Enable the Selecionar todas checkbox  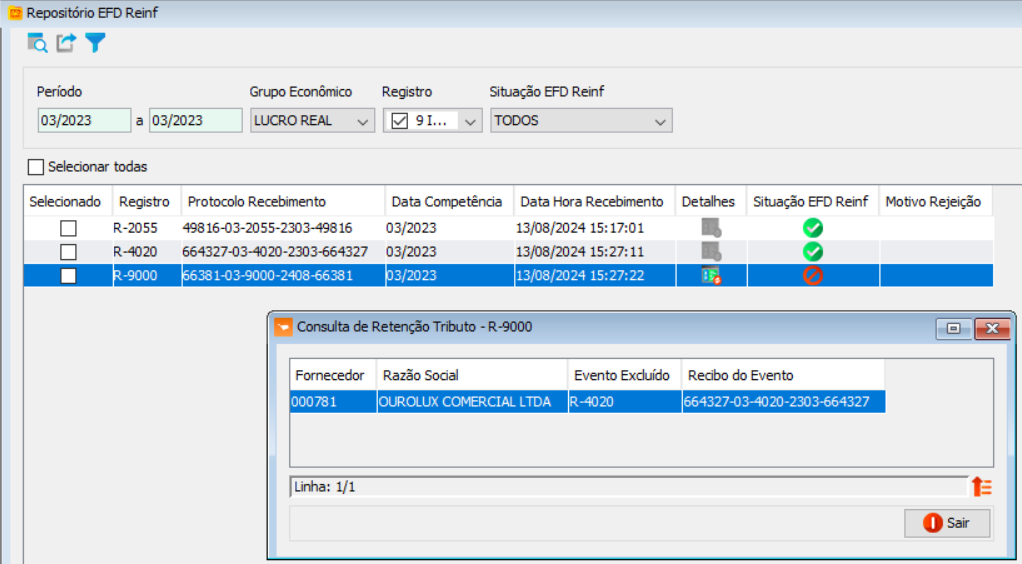click(x=37, y=167)
